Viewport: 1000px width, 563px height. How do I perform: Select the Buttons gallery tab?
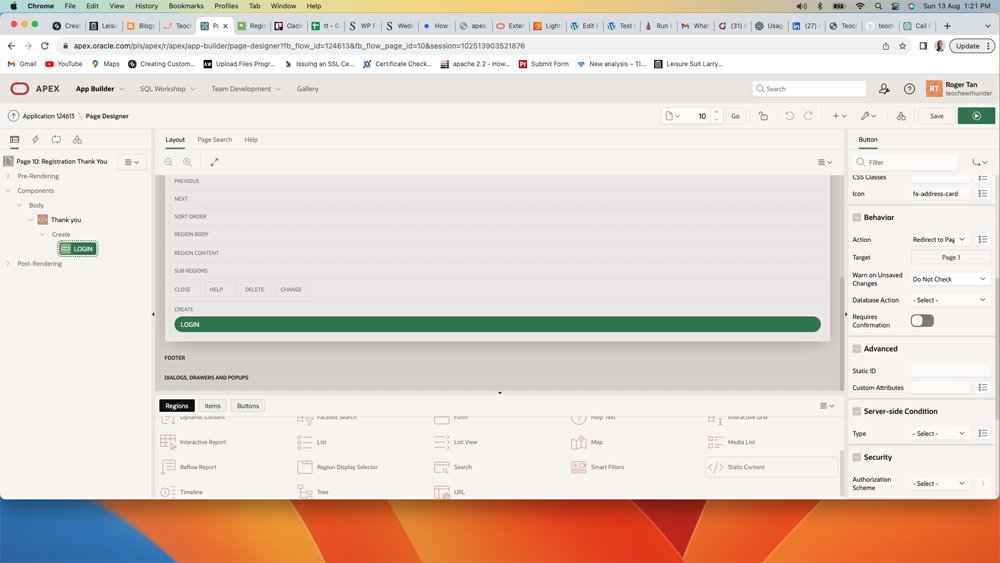(248, 406)
